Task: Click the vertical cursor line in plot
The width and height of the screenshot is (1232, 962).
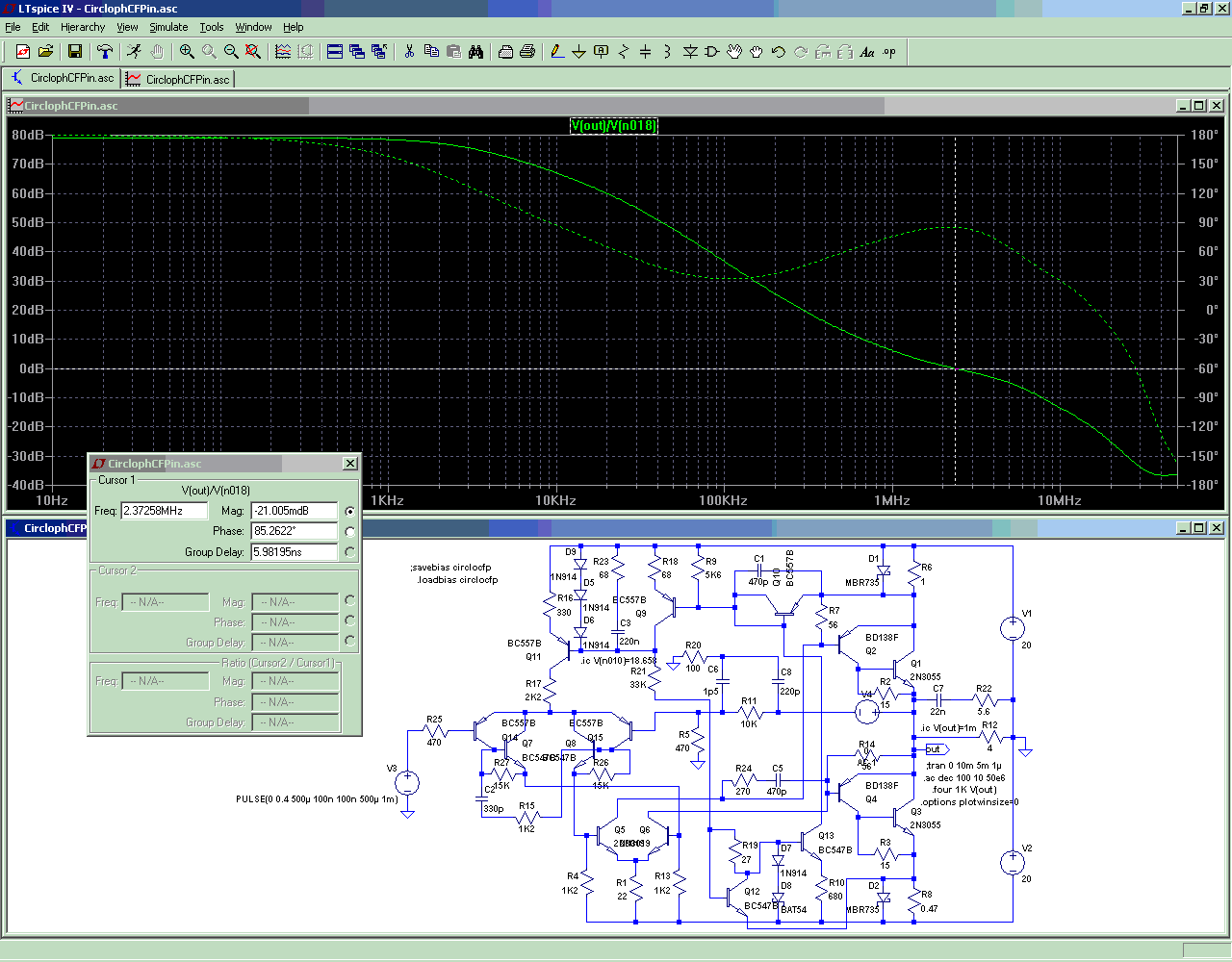Action: coord(956,310)
